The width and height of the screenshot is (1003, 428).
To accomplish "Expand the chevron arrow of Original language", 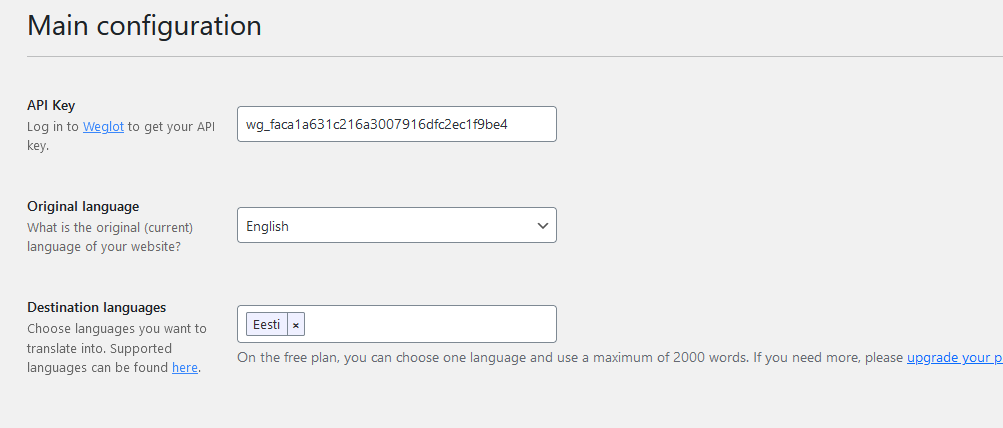I will pyautogui.click(x=542, y=226).
